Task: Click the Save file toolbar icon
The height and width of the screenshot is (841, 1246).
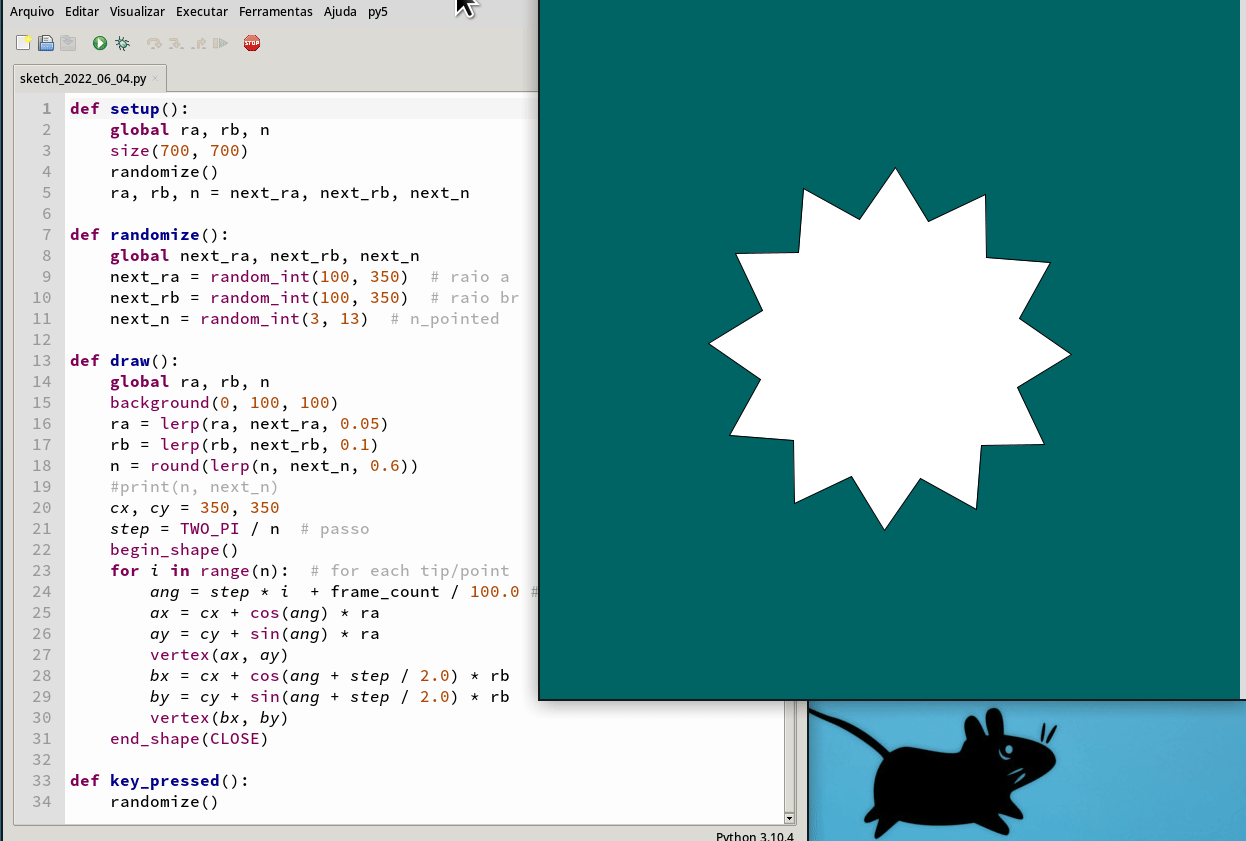Action: point(68,43)
